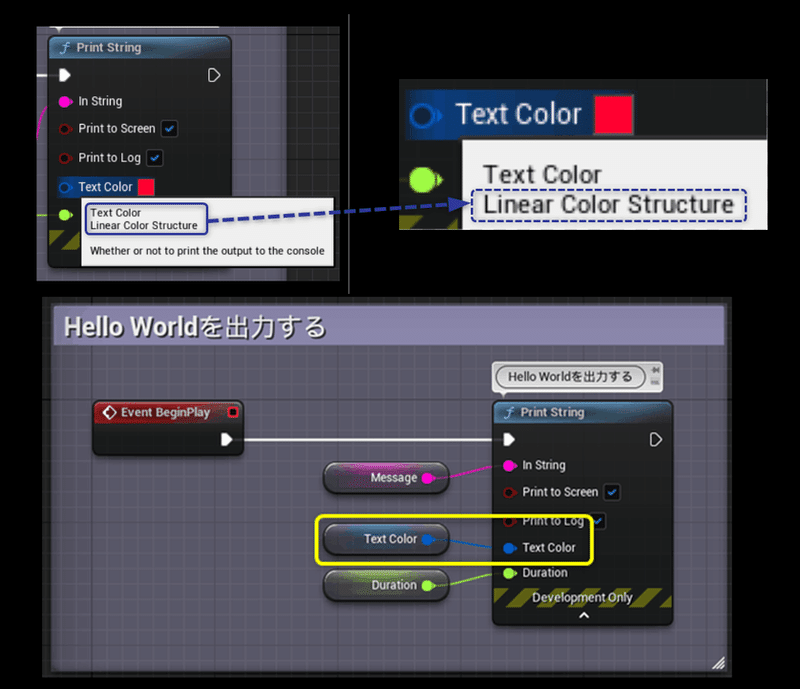Click the enlarged red Text Color swatch
The width and height of the screenshot is (800, 689).
coord(614,114)
